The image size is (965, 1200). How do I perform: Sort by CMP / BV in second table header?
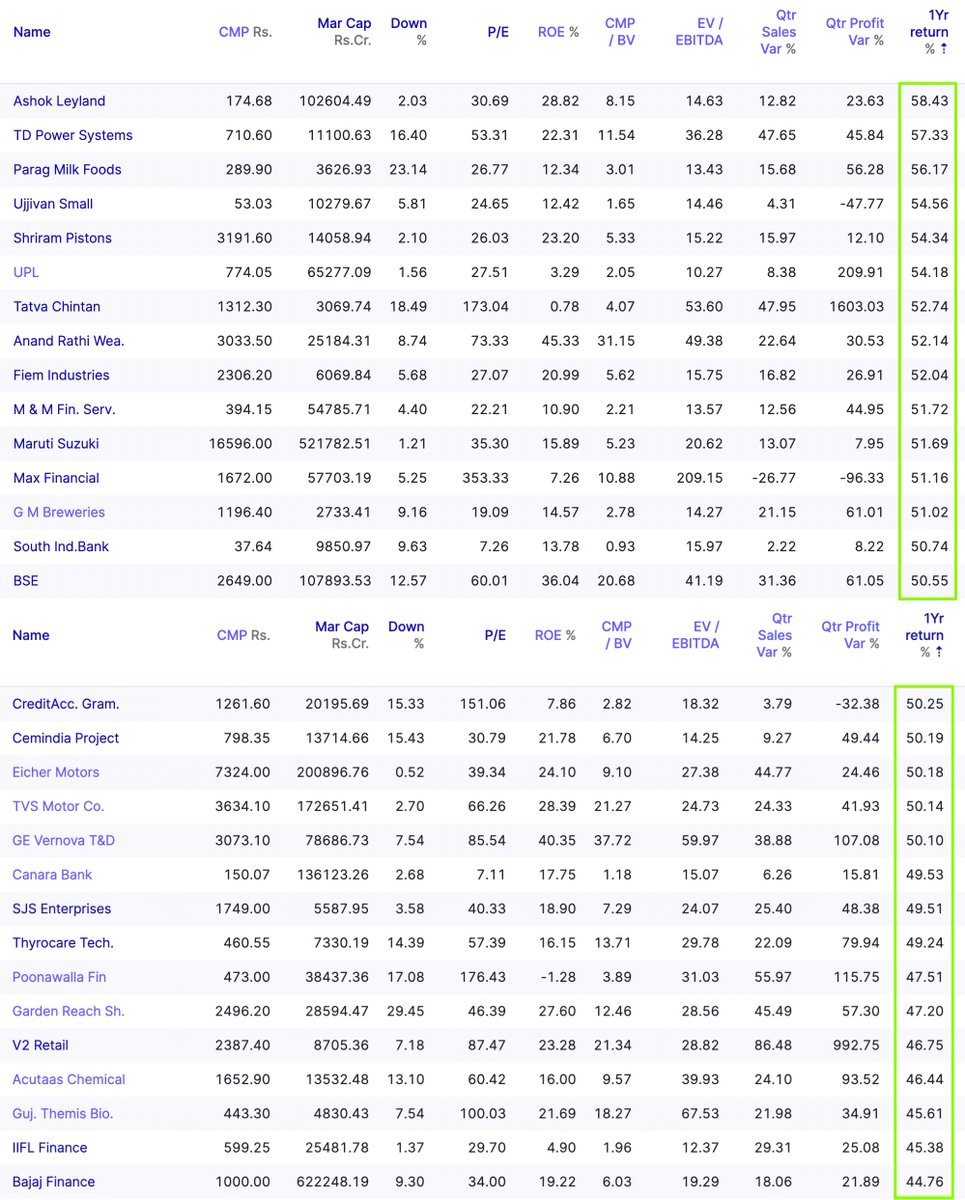click(617, 635)
